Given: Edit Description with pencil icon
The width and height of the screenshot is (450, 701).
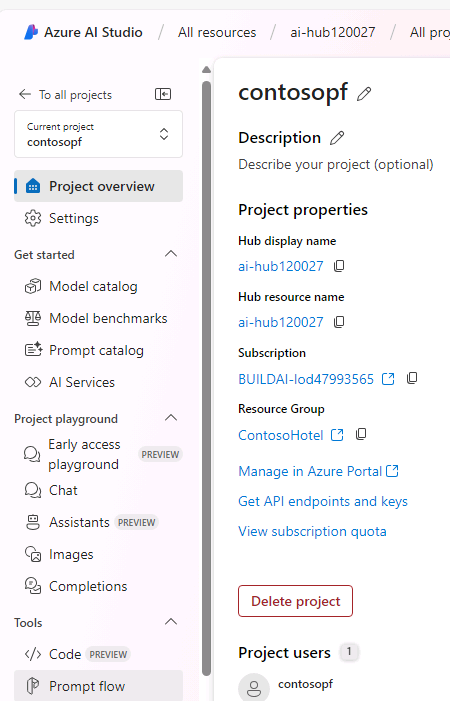Looking at the screenshot, I should (337, 138).
